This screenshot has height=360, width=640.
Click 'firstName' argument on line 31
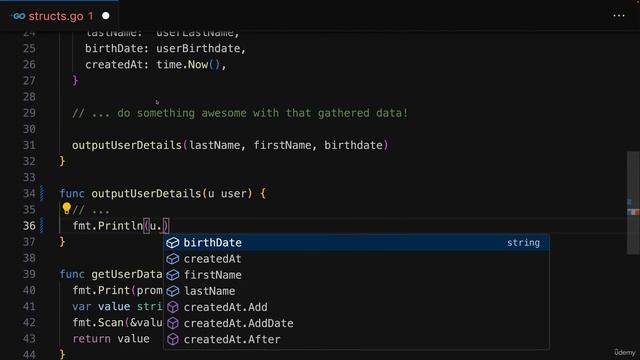[282, 145]
